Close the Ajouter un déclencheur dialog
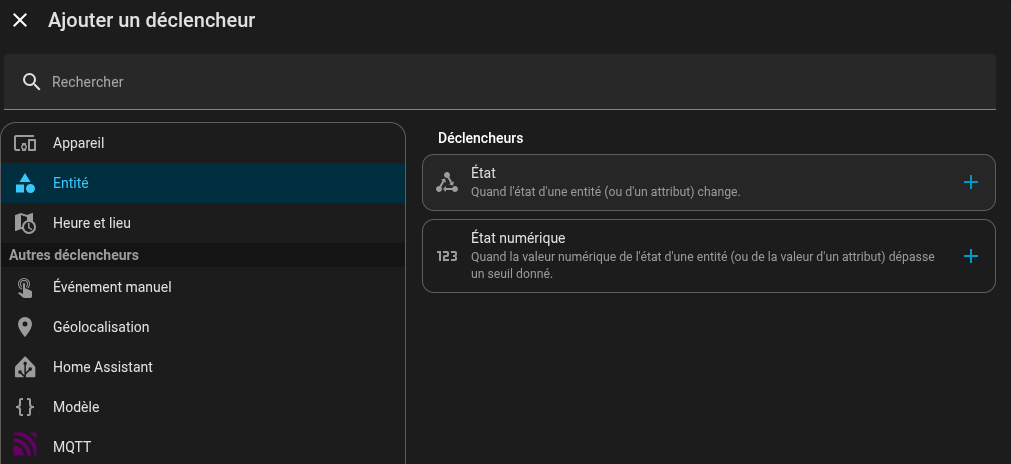Viewport: 1011px width, 464px height. (x=20, y=20)
